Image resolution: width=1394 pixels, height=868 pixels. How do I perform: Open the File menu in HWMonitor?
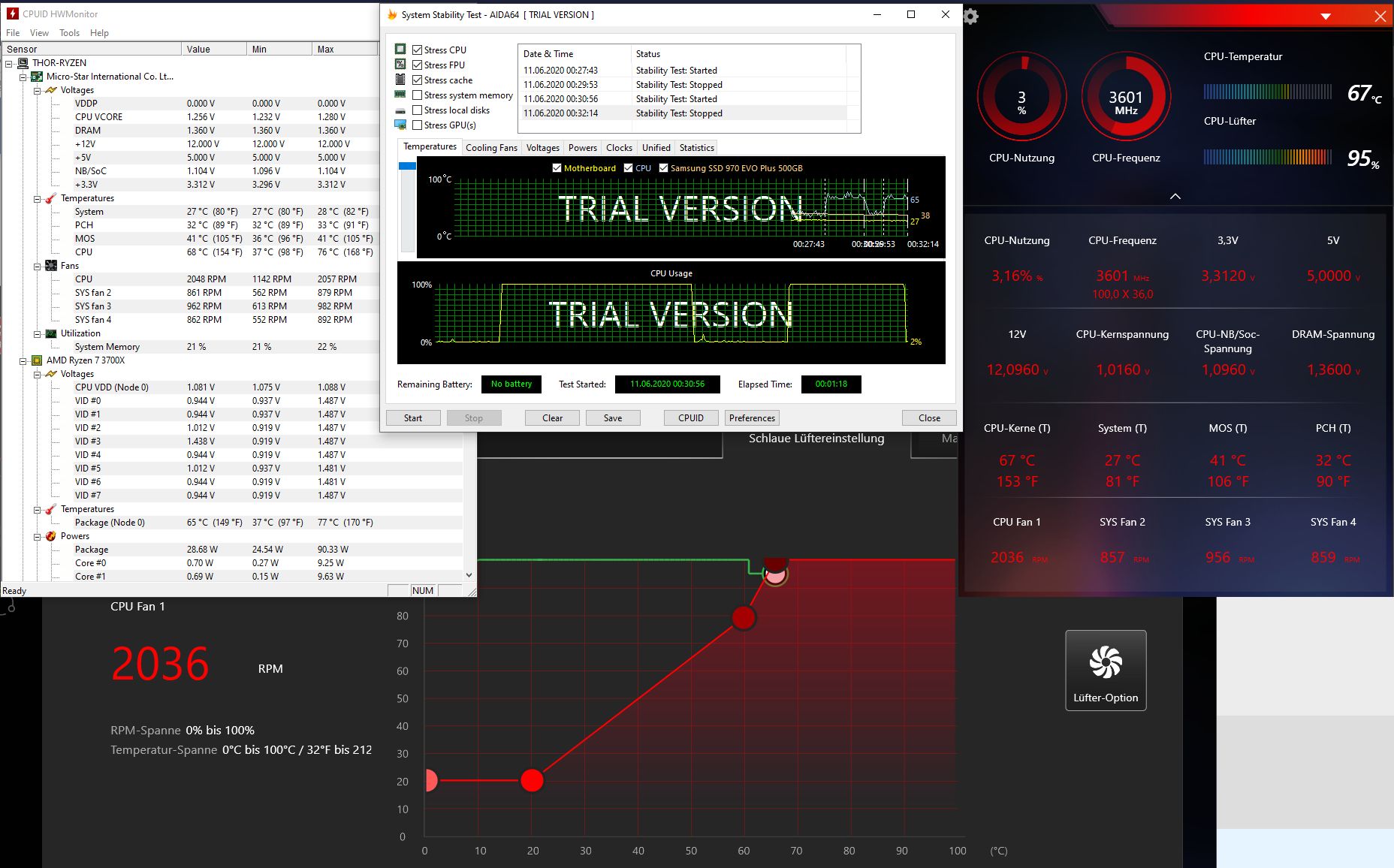pos(13,33)
